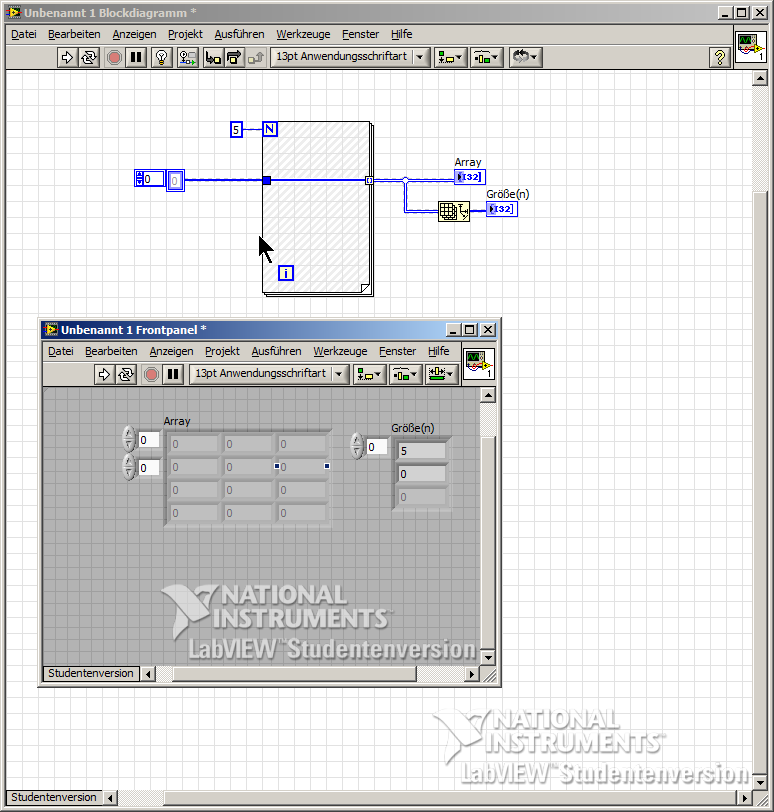Click N count terminal of For loop

(270, 129)
